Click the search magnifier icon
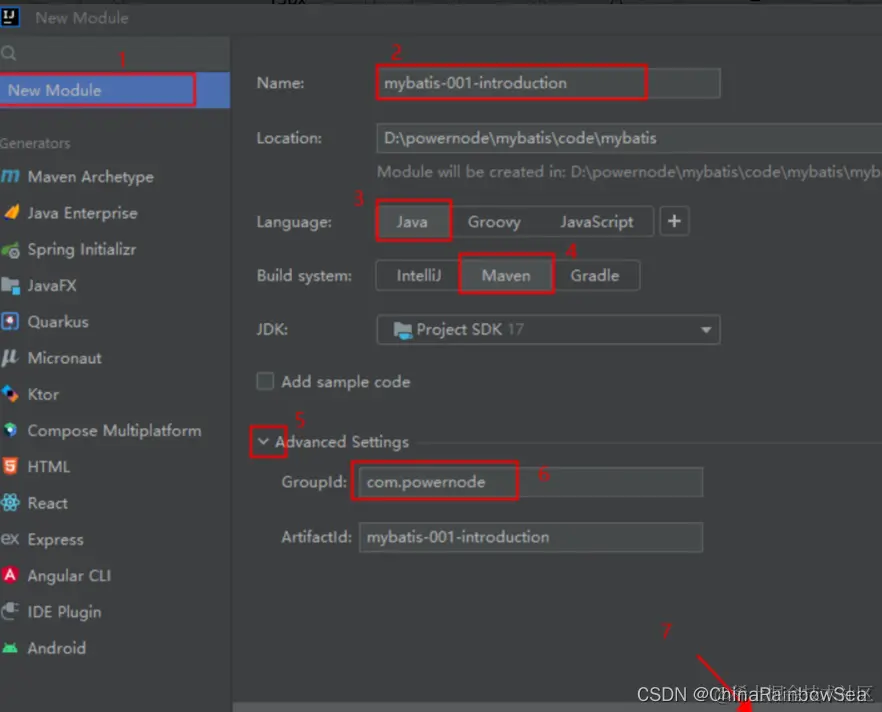The image size is (882, 712). coord(8,53)
